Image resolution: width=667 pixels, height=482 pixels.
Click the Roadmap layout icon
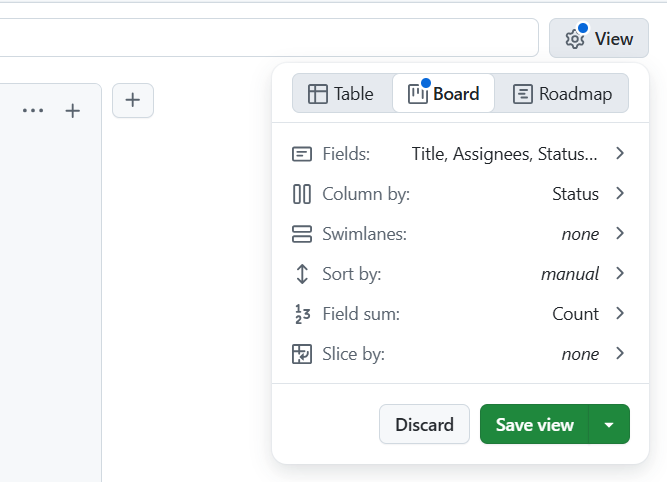click(x=522, y=94)
